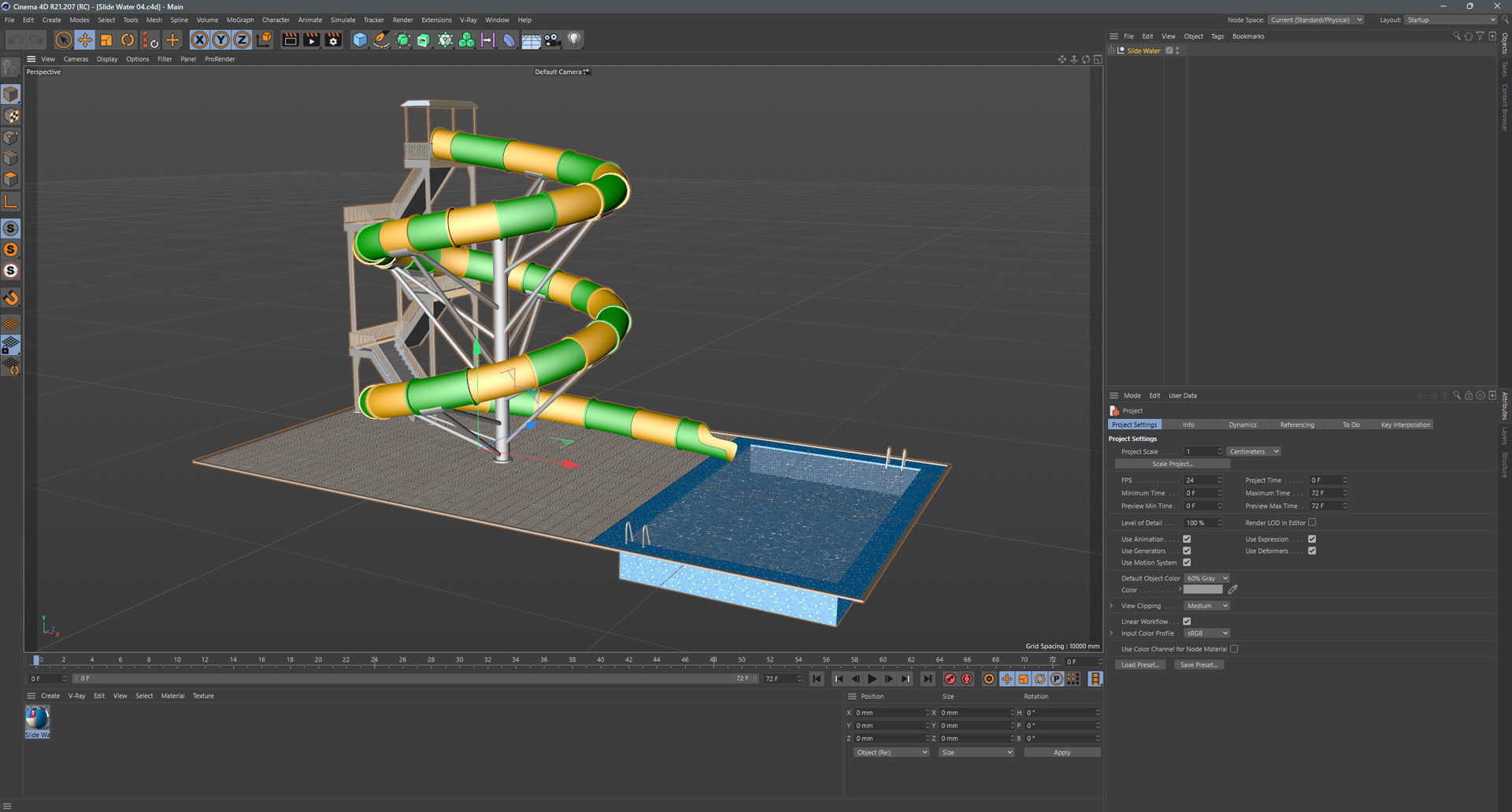The height and width of the screenshot is (812, 1512).
Task: Open the Key Interpolation tab
Action: 1406,425
